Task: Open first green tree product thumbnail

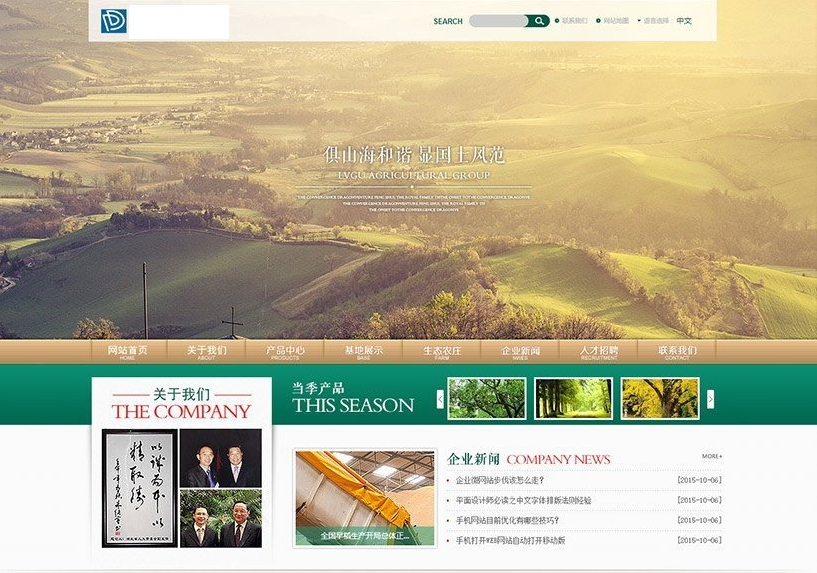Action: (x=487, y=398)
